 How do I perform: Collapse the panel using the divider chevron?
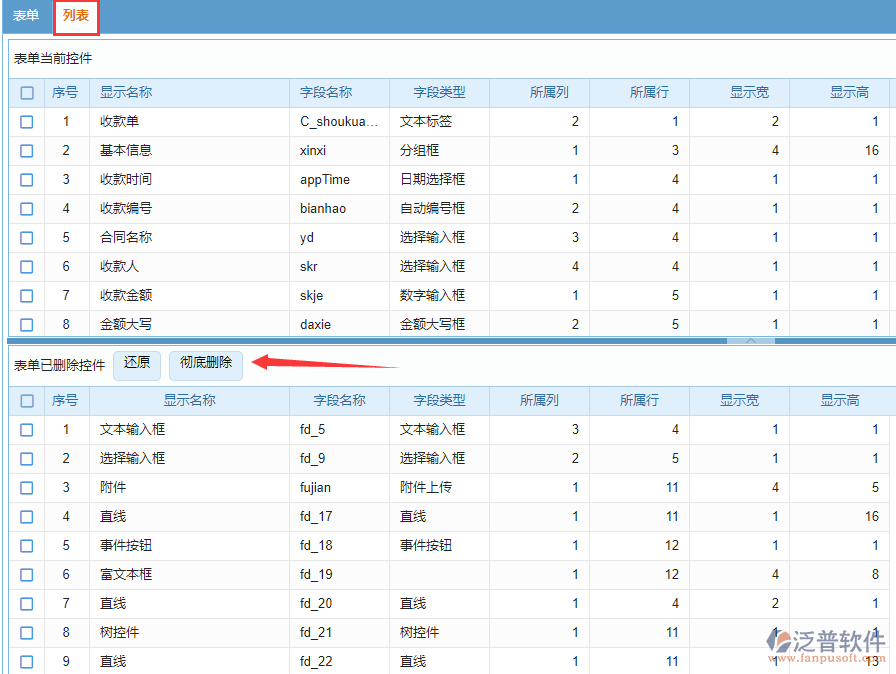click(751, 341)
